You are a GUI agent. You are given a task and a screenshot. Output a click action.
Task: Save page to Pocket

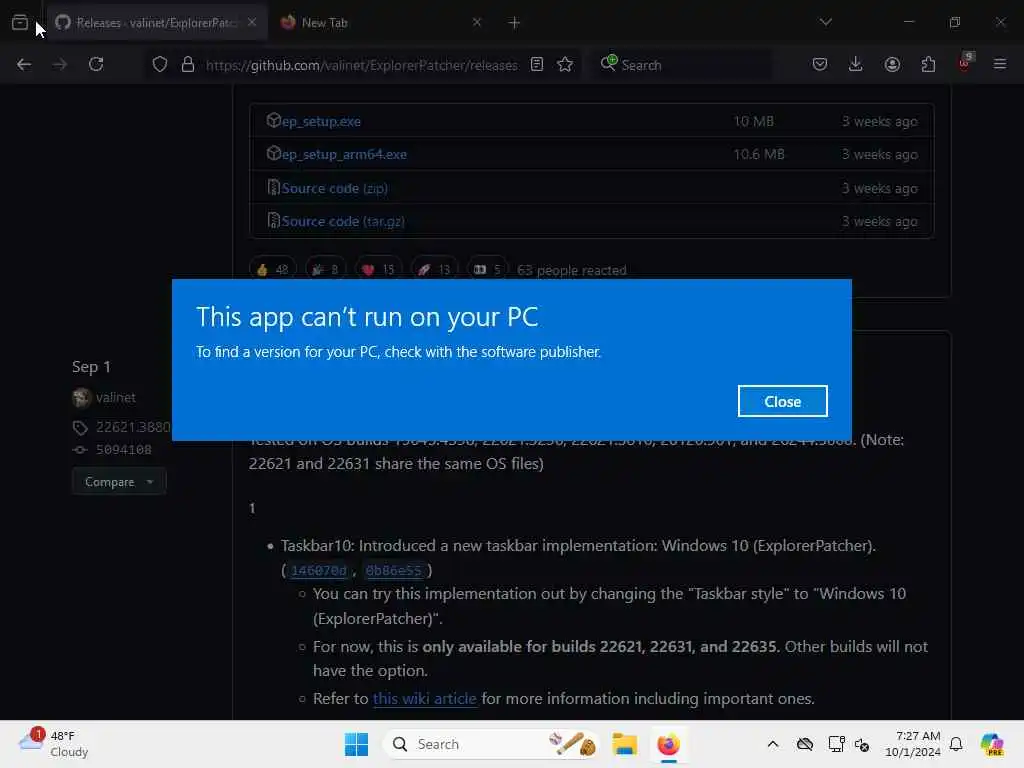click(820, 65)
